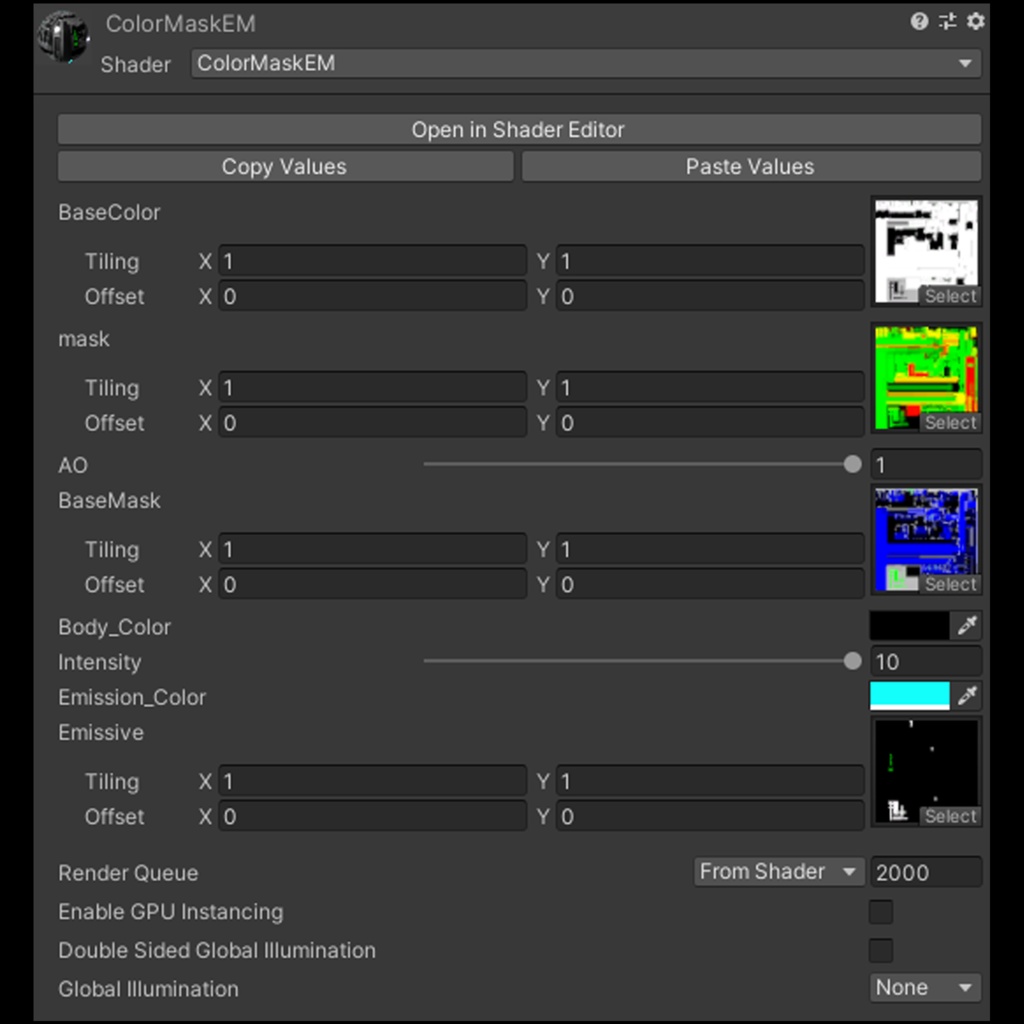
Task: Click Select on the Emissive texture
Action: pos(950,816)
